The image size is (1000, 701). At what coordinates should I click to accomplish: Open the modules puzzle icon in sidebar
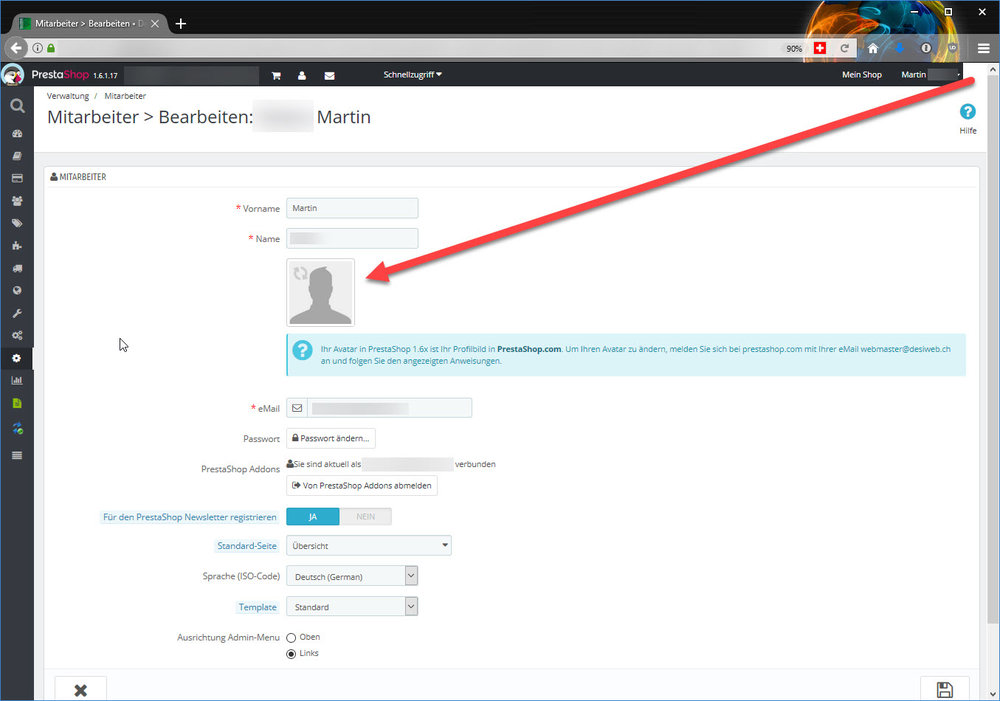click(x=17, y=246)
